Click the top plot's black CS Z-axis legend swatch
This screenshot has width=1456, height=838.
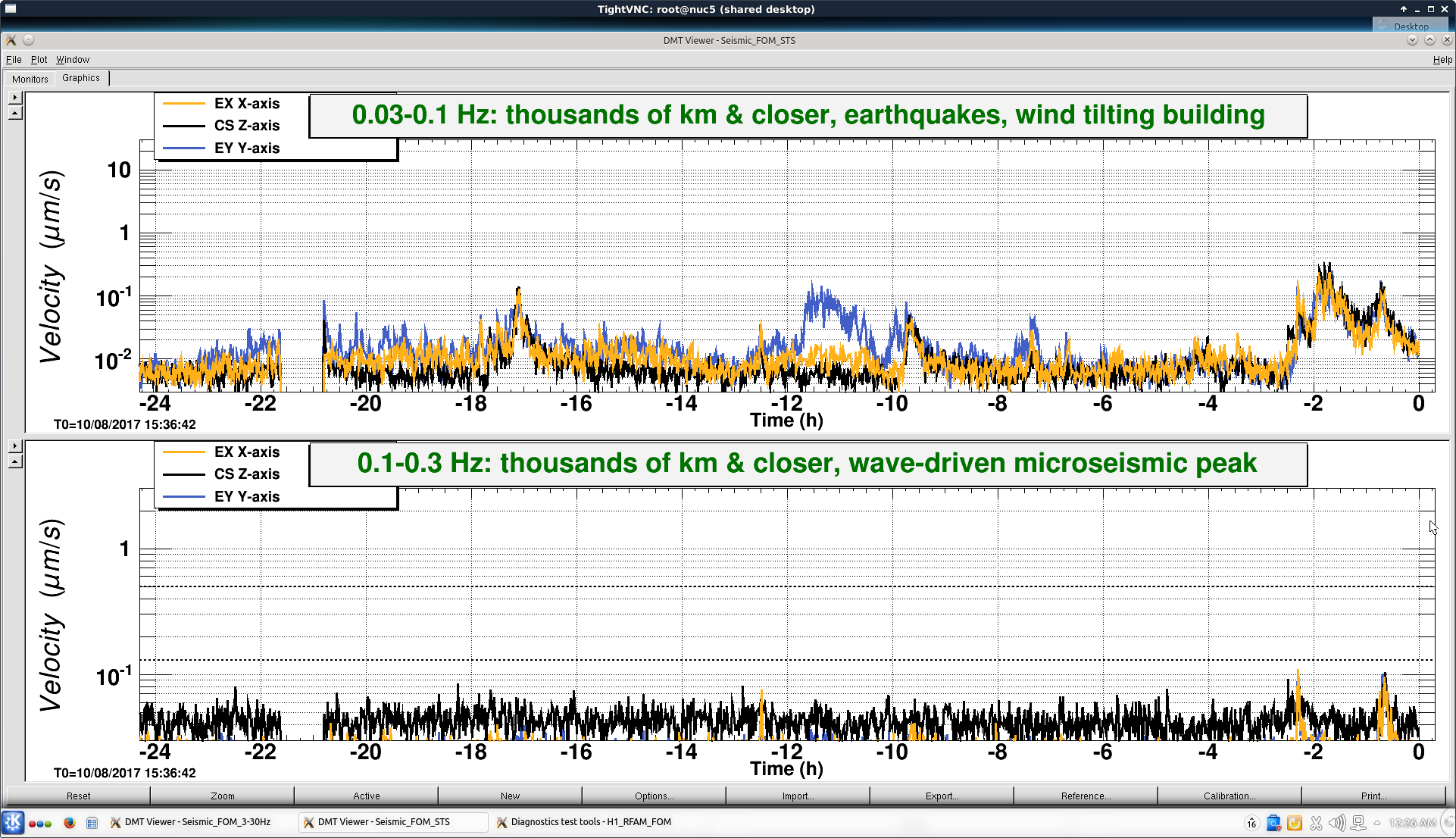tap(184, 126)
